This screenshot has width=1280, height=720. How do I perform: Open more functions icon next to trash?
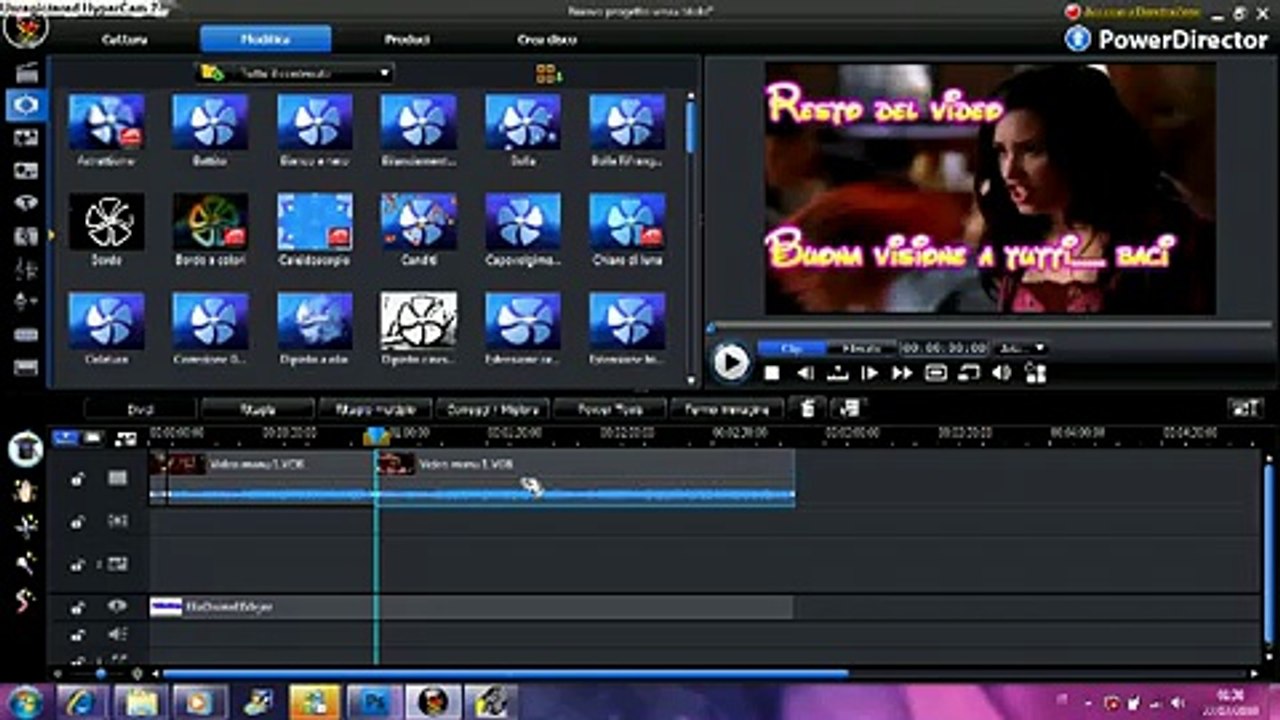point(849,408)
